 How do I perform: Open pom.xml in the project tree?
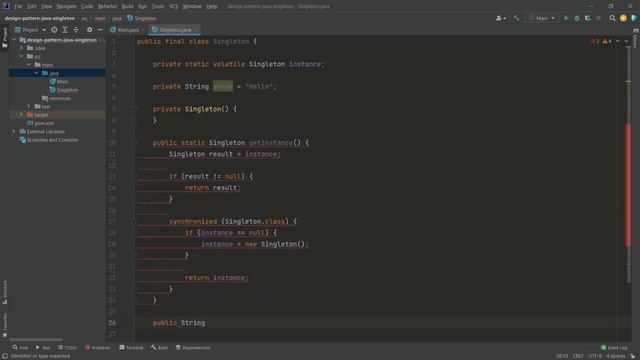point(40,123)
